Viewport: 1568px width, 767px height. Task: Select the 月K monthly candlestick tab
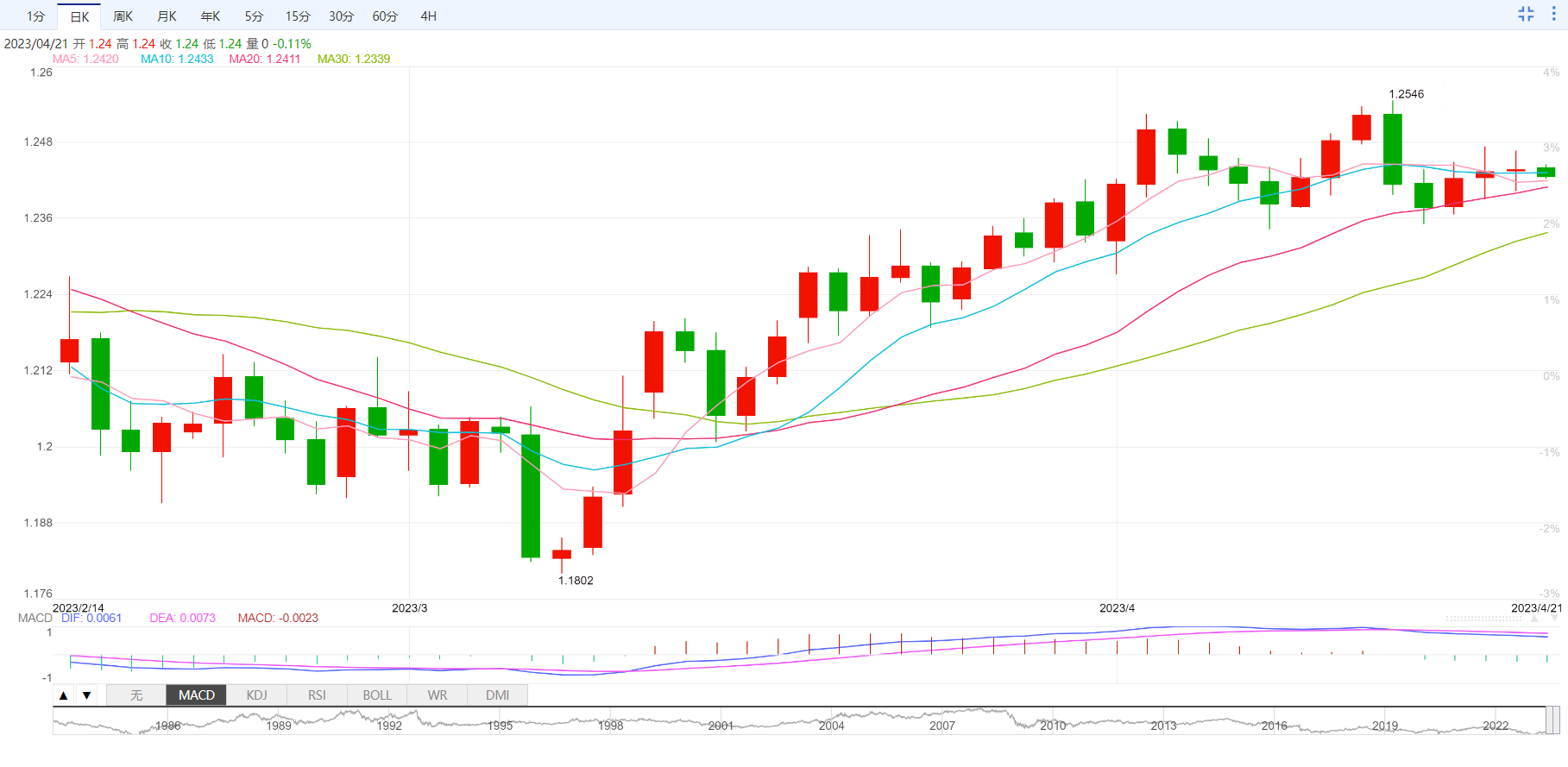point(167,16)
